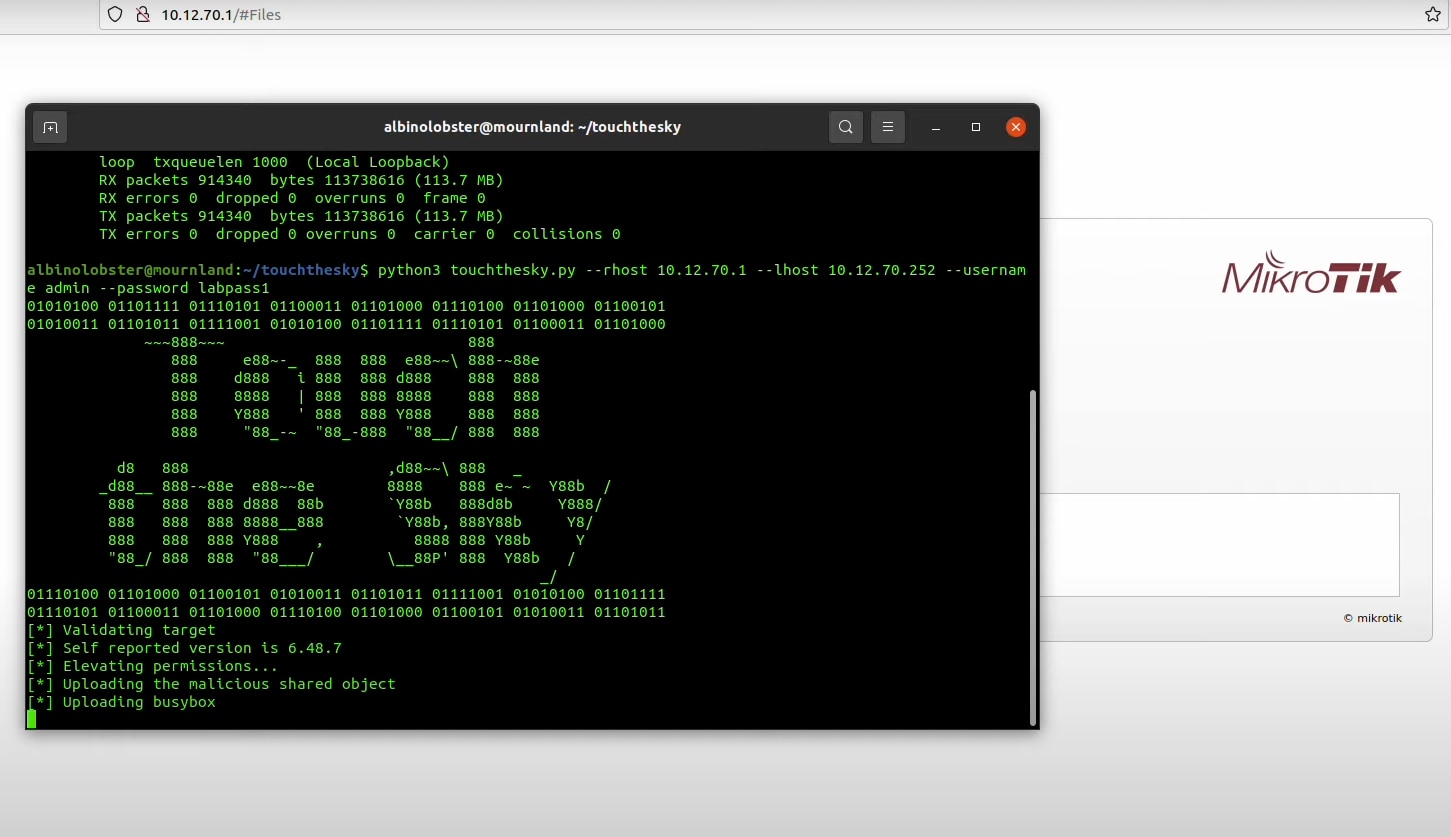Close the albinolobster terminal window
This screenshot has width=1451, height=837.
pyautogui.click(x=1016, y=127)
